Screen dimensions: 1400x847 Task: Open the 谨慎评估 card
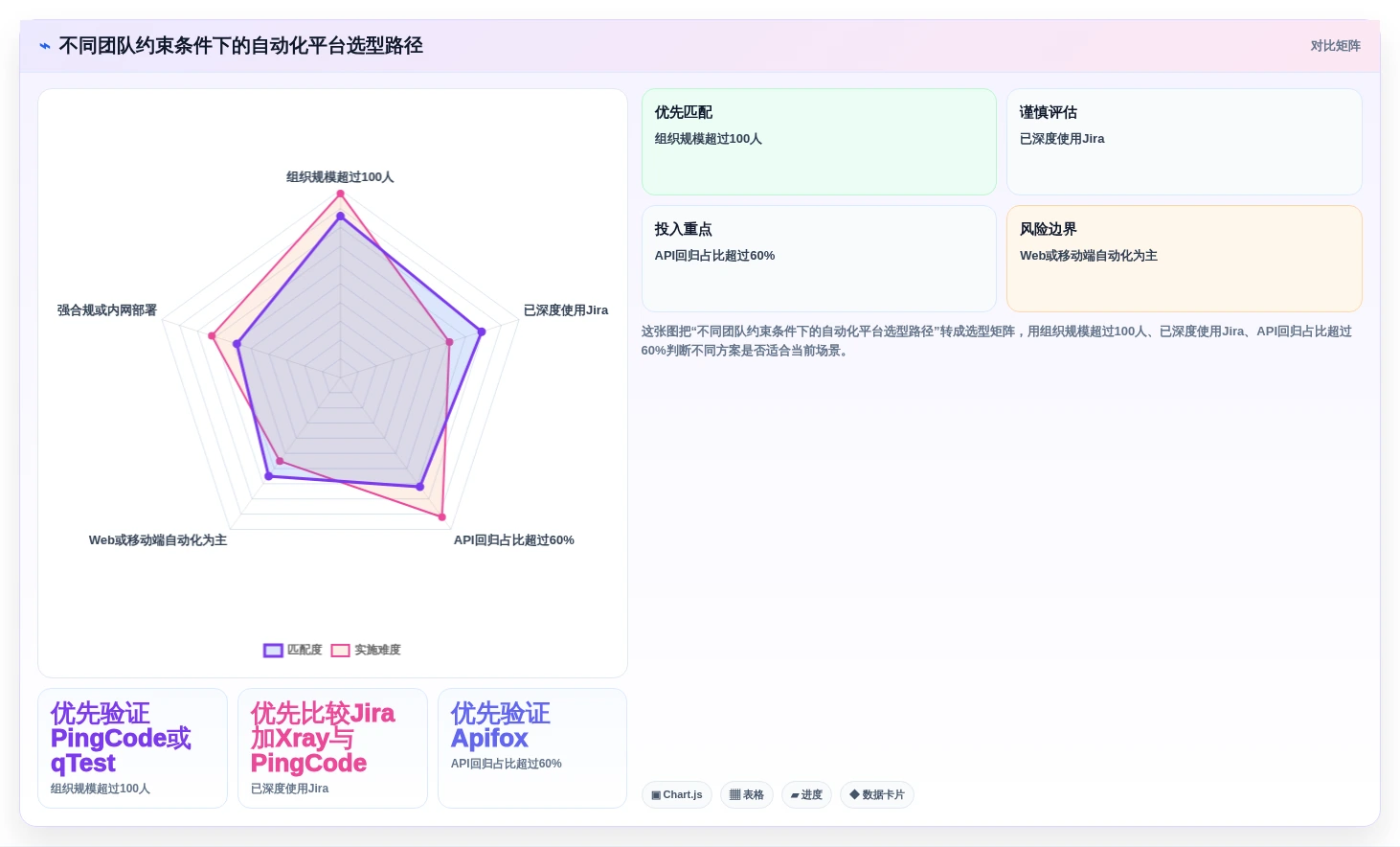(1184, 142)
